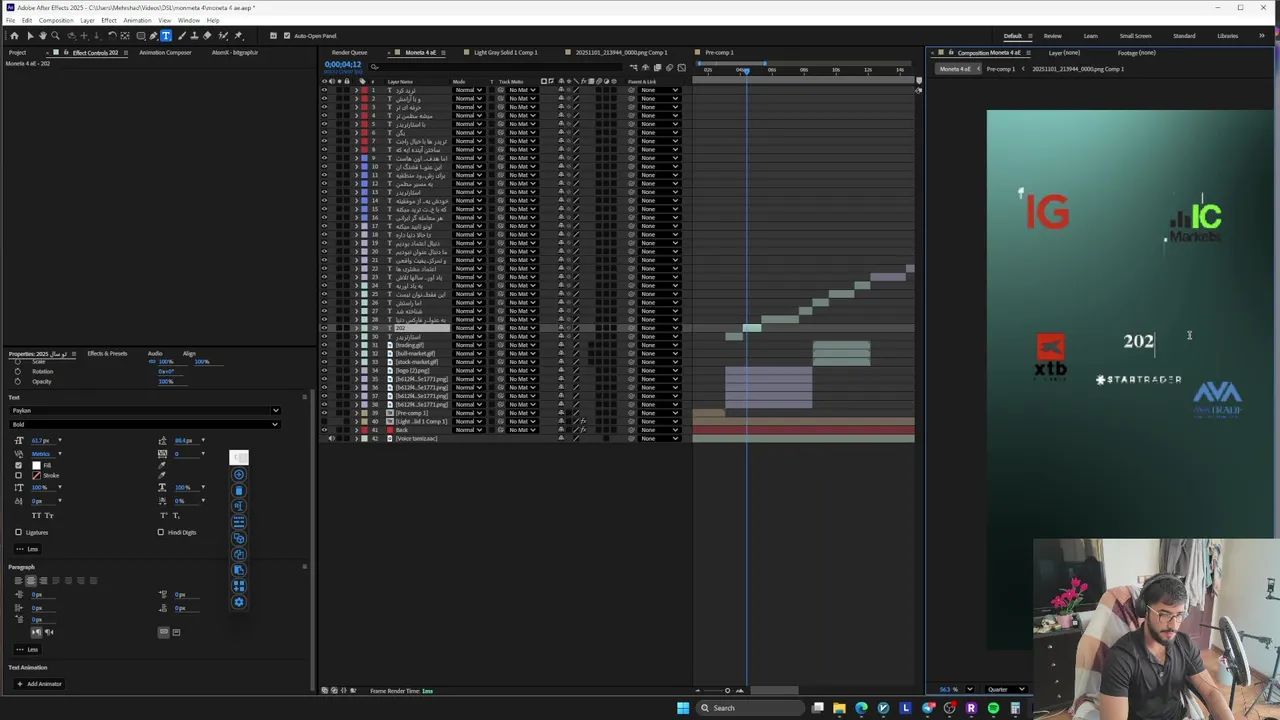Select the Puppet Pin tool
Screen dimensions: 1280x720
[238, 36]
